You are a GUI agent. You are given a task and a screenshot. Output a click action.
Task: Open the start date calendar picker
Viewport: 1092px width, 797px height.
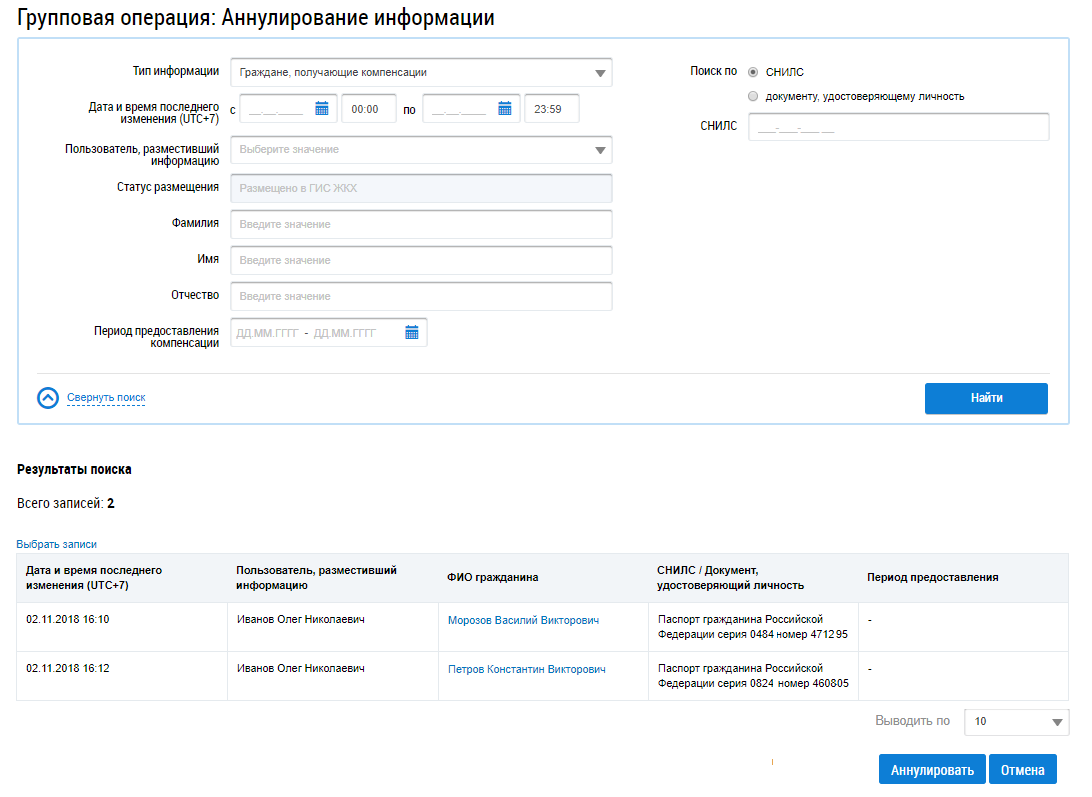[x=322, y=109]
